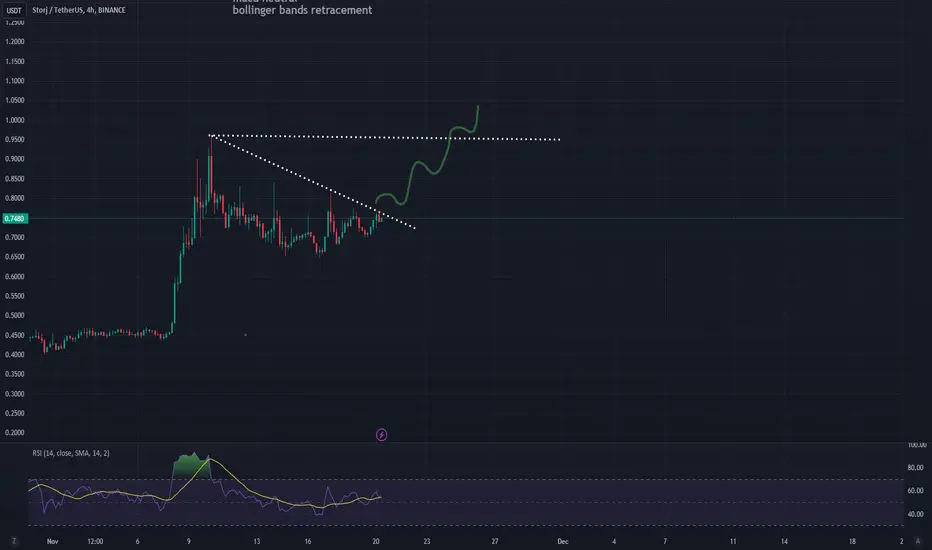The image size is (932, 550).
Task: Select the dotted descending trendline
Action: (313, 183)
